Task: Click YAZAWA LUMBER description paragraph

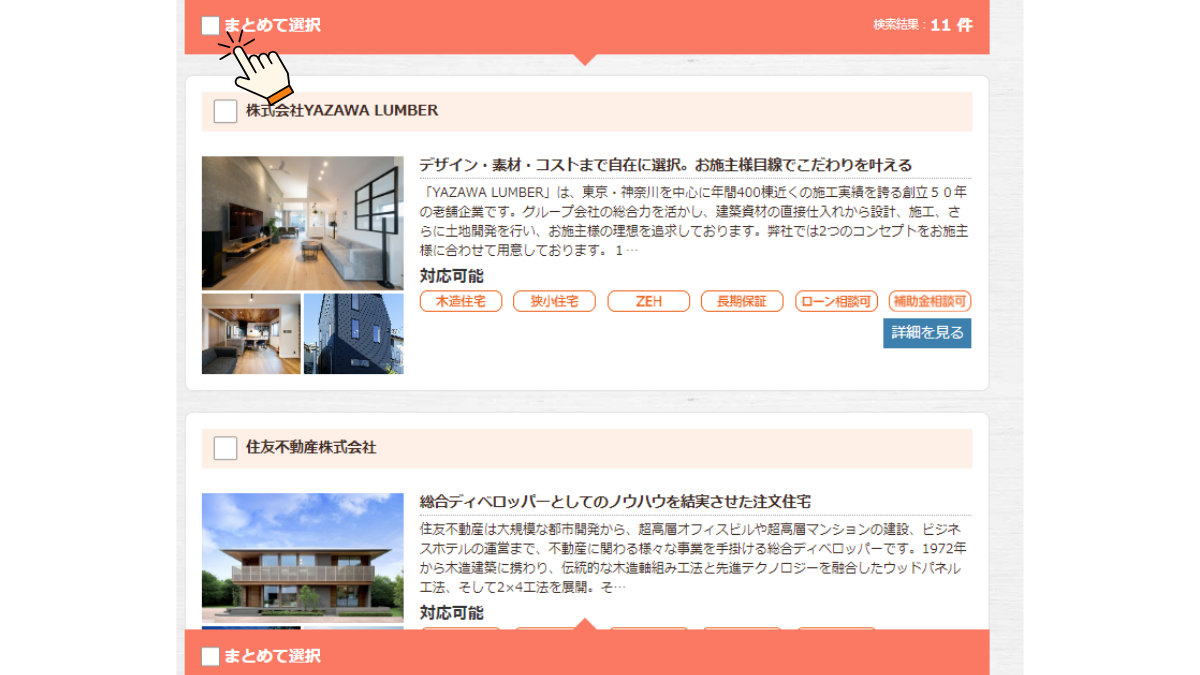Action: click(x=695, y=221)
